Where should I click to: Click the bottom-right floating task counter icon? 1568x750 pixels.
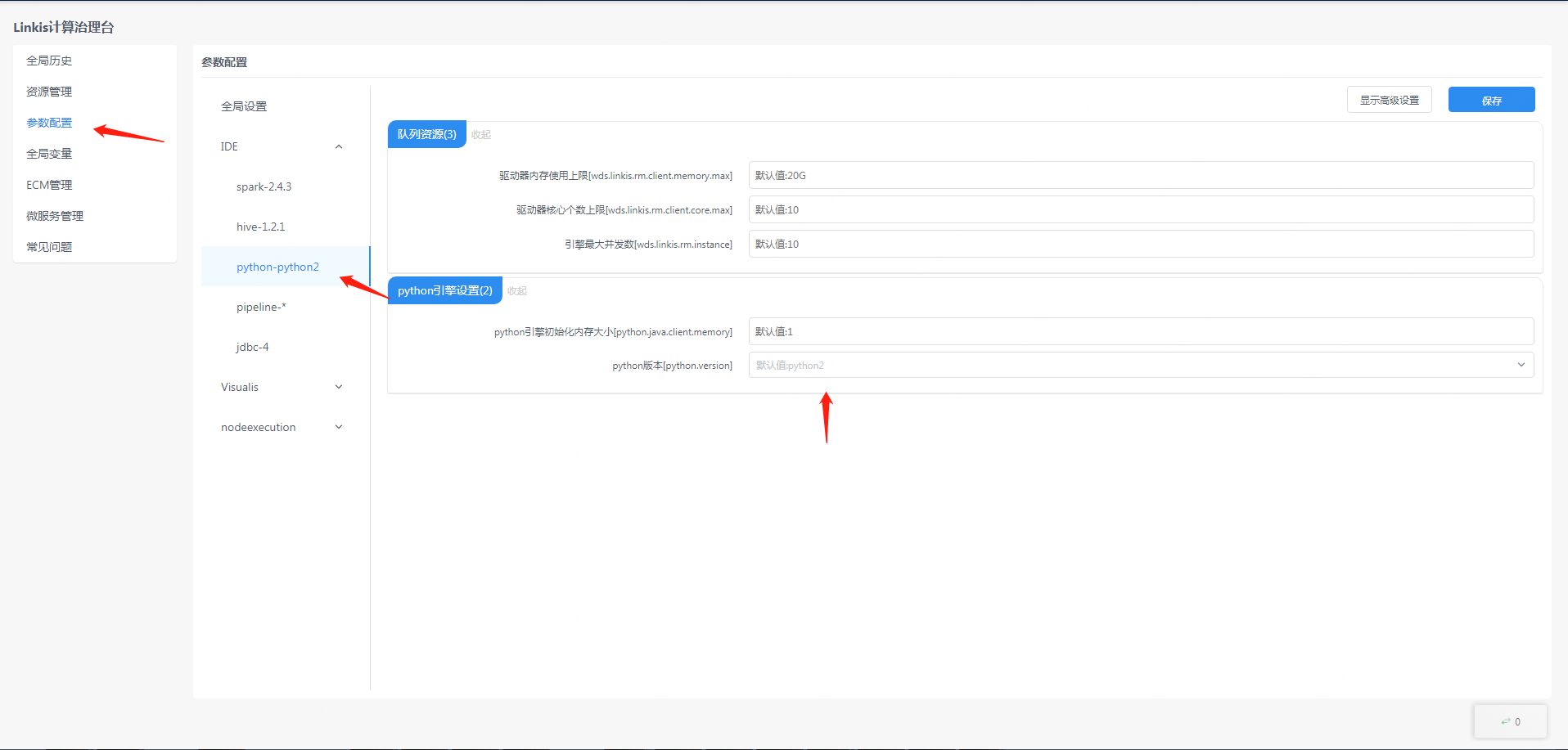pos(1510,721)
